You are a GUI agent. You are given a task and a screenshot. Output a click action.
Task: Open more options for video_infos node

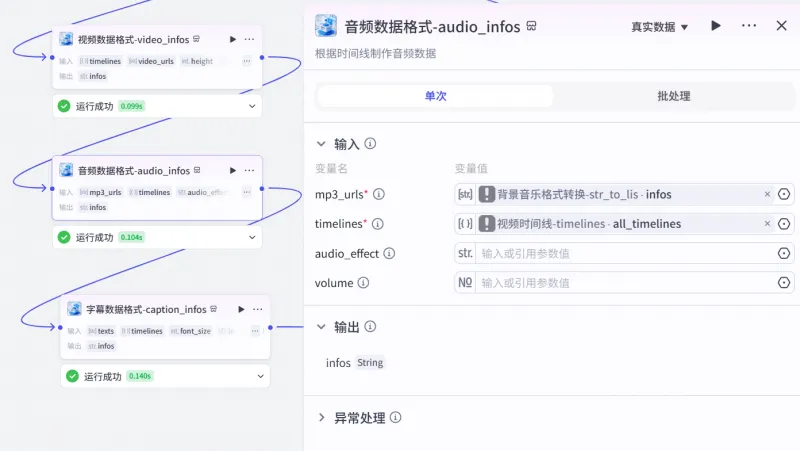(x=249, y=39)
